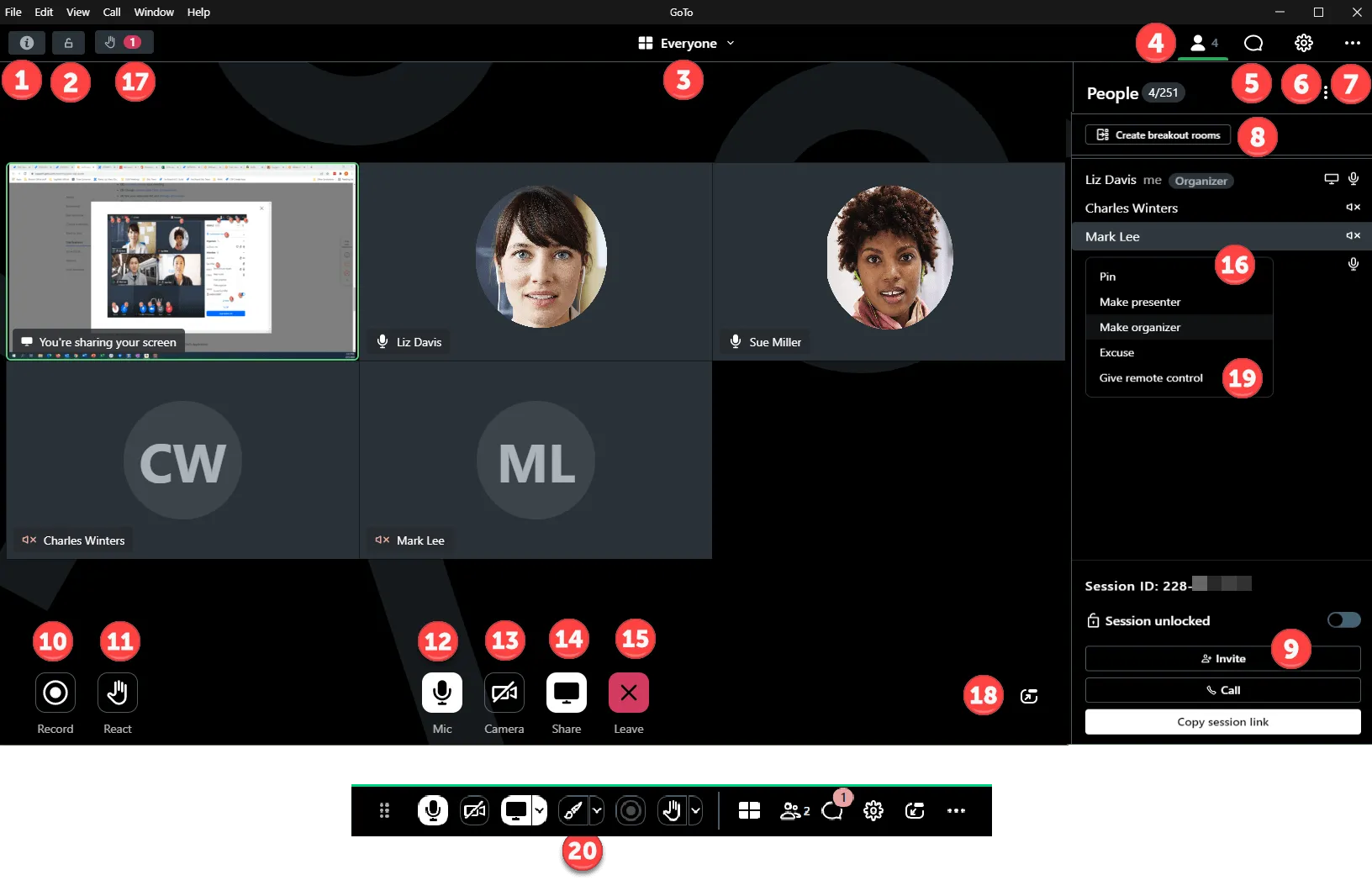Toggle camera in the floating toolbar
Image resolution: width=1372 pixels, height=896 pixels.
click(475, 810)
